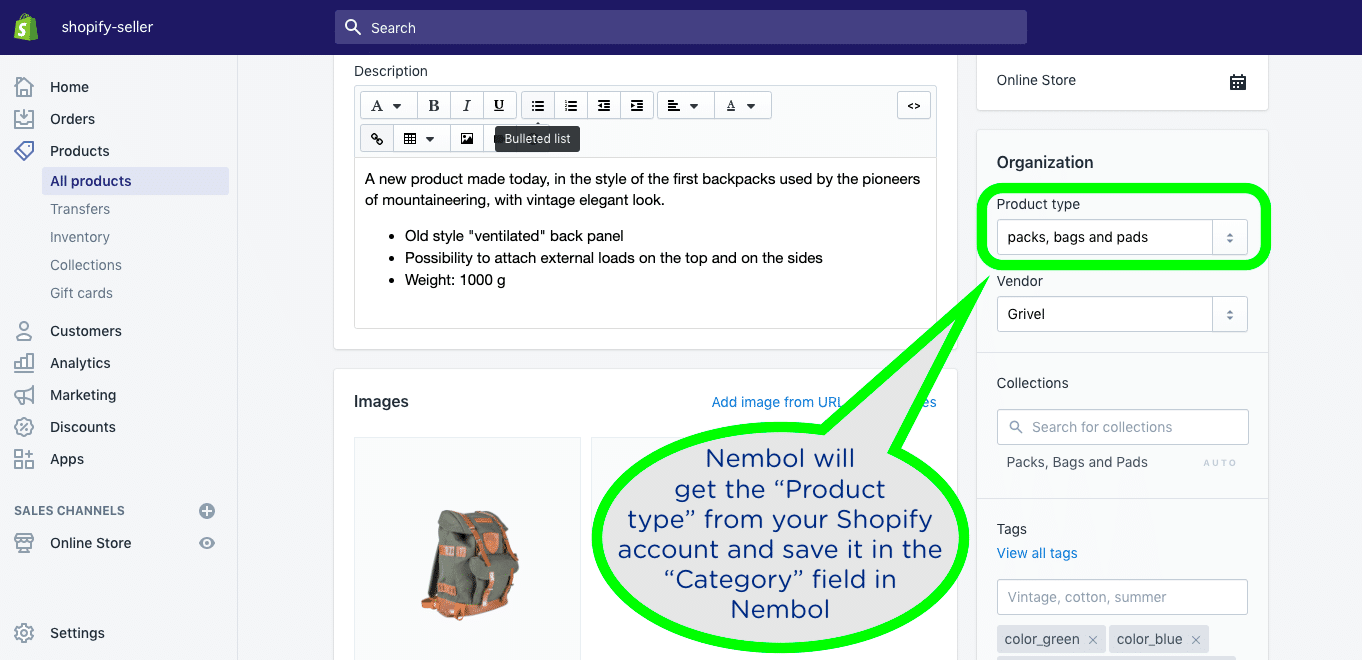1362x660 pixels.
Task: Click the Shopify logo icon
Action: [x=26, y=27]
